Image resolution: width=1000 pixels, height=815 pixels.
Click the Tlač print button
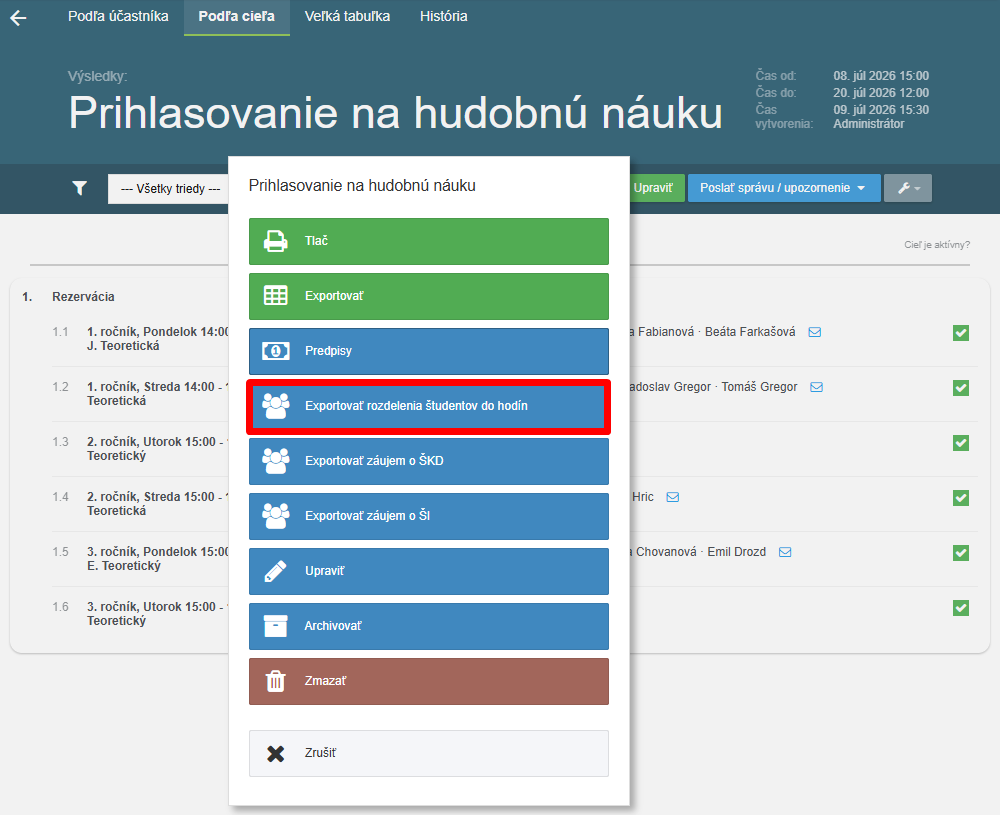click(x=429, y=241)
